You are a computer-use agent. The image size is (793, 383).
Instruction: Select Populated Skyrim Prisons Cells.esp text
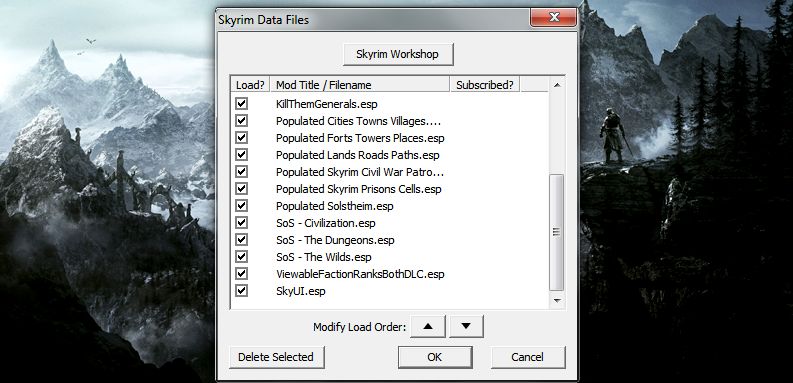pos(359,189)
